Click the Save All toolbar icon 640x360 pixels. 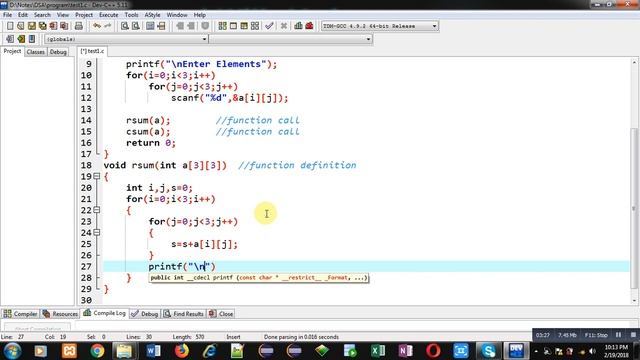point(42,26)
